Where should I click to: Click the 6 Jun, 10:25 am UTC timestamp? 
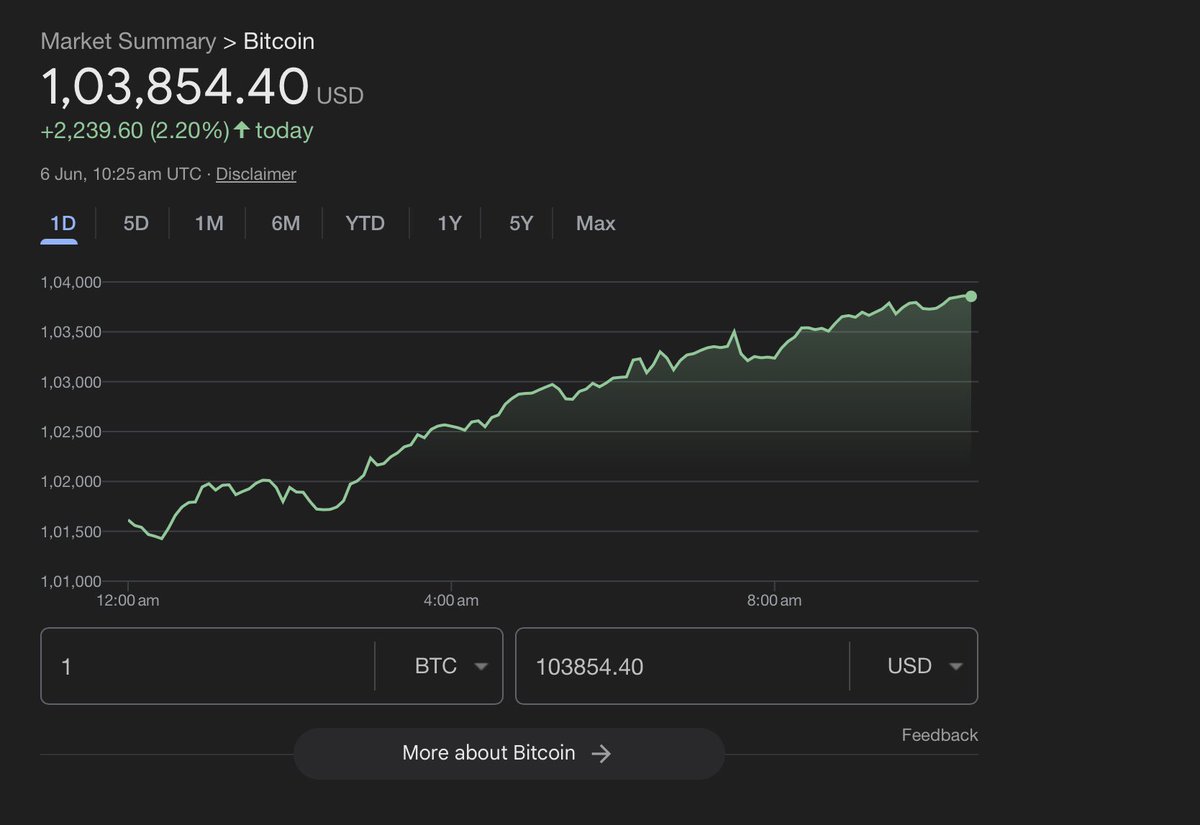[121, 174]
